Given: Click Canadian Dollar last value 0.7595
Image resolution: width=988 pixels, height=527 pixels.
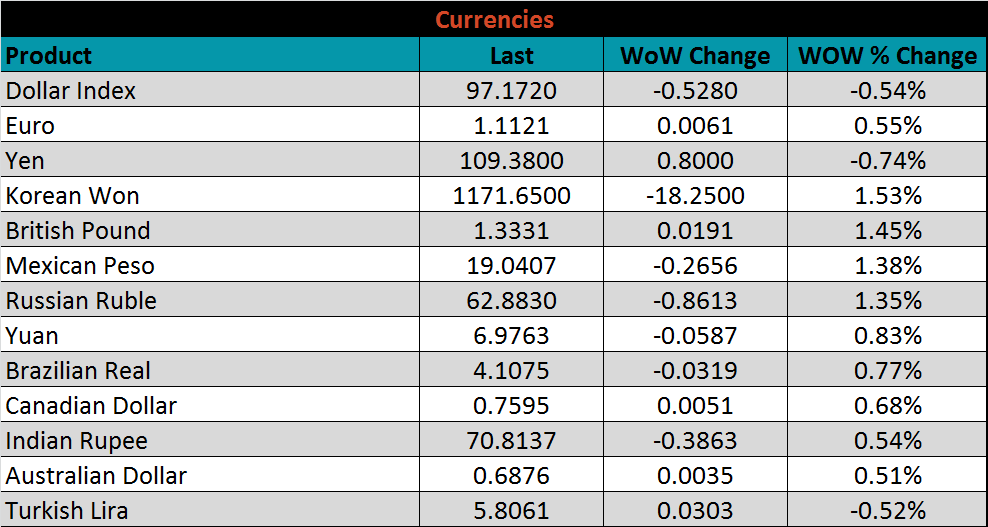Looking at the screenshot, I should [x=511, y=406].
